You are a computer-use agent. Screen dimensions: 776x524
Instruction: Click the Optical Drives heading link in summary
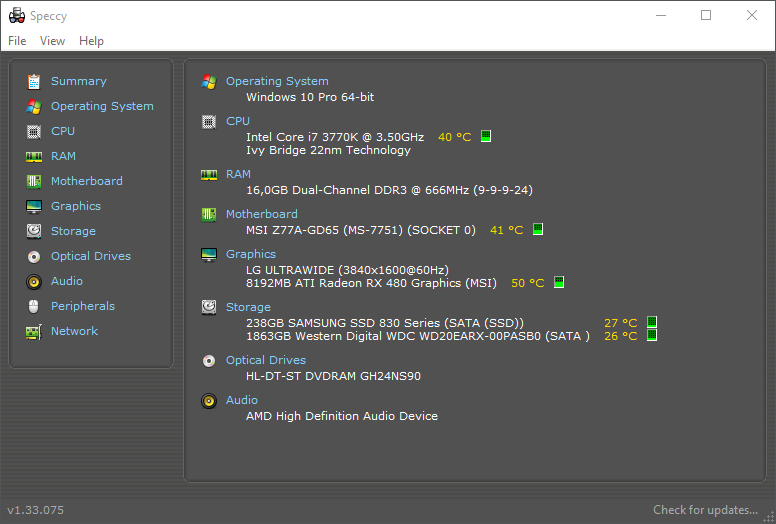[266, 360]
